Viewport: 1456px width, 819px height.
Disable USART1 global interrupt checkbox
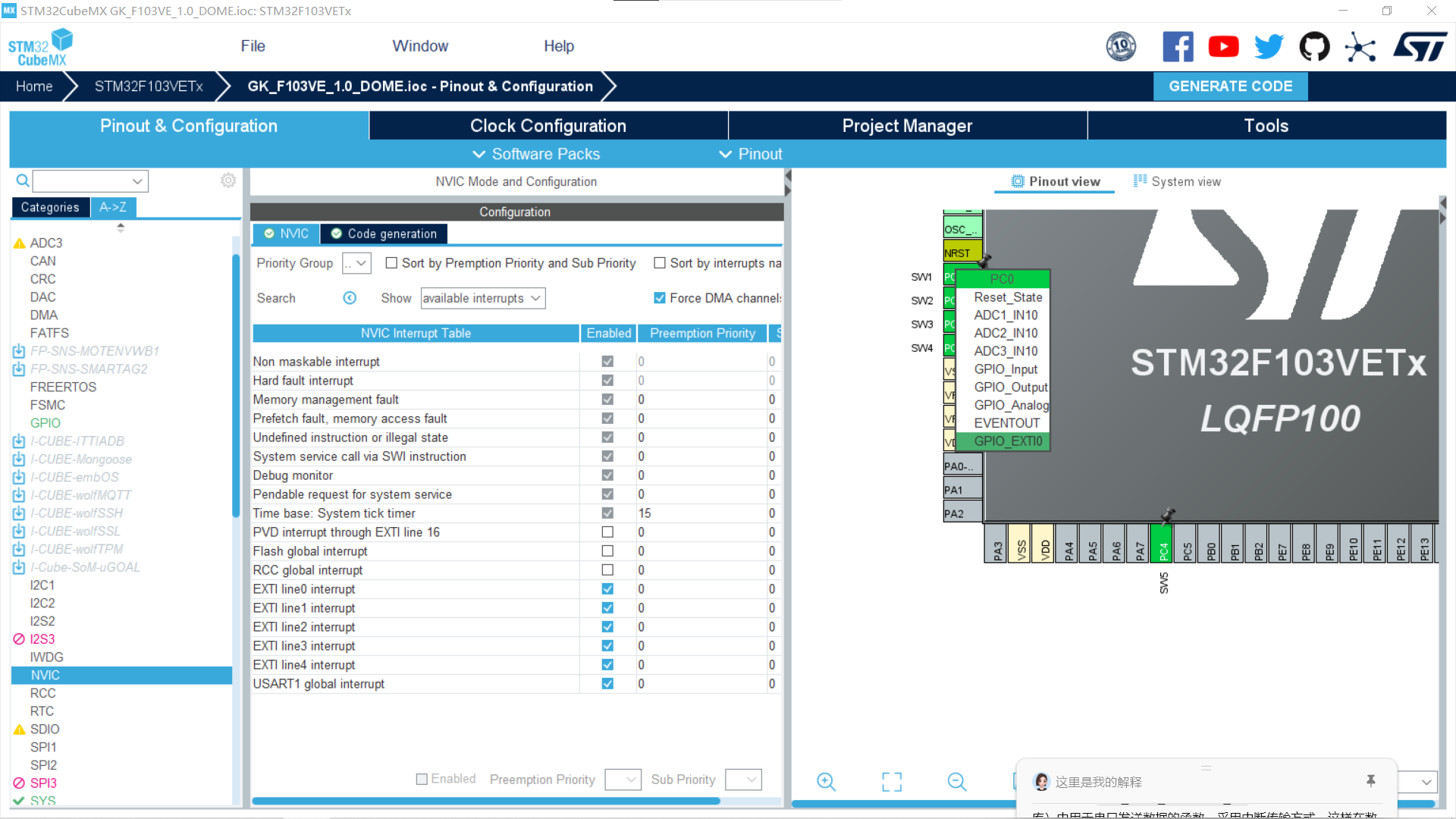(x=607, y=684)
